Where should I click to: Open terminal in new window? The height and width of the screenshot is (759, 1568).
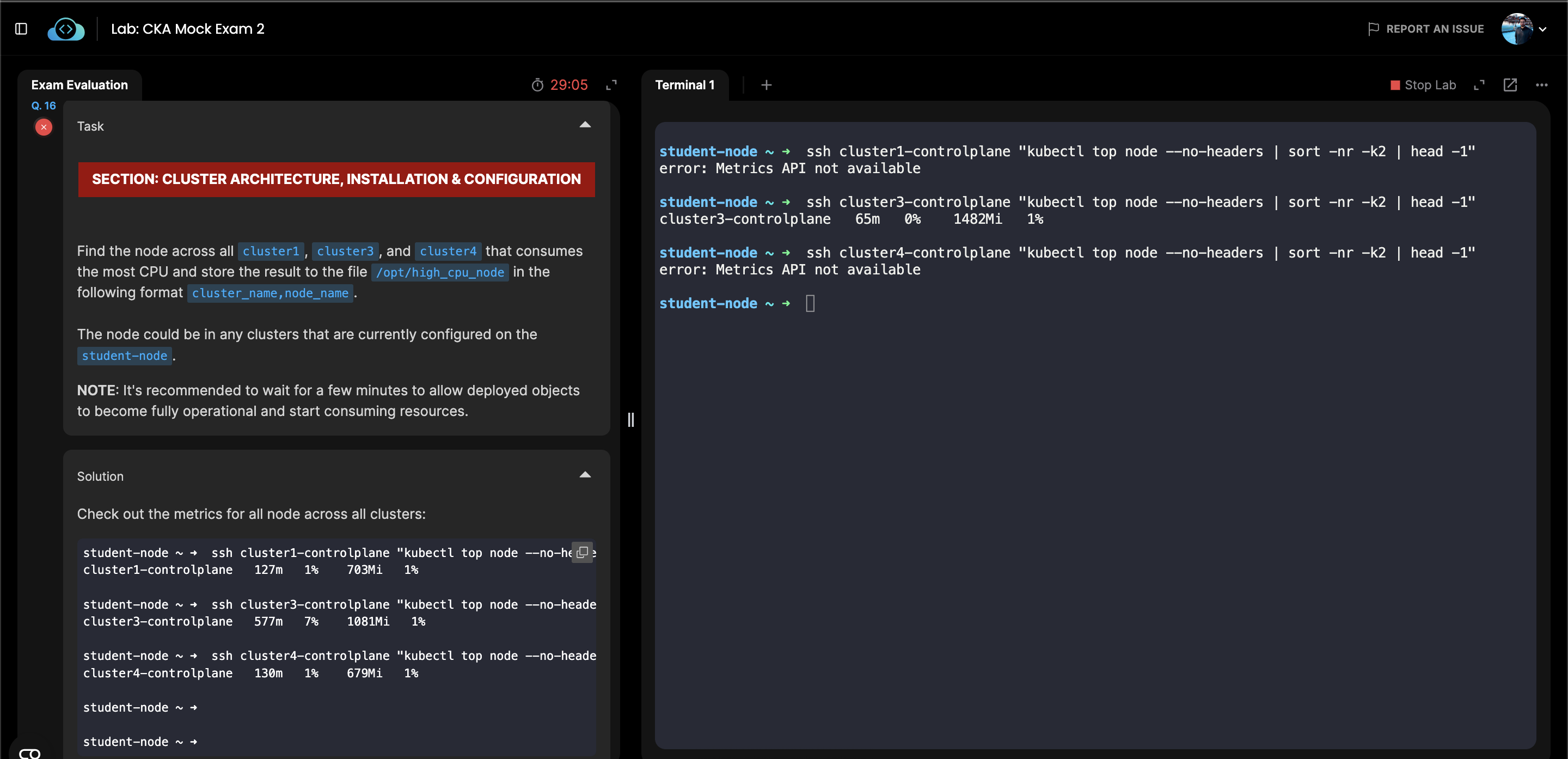(1510, 85)
